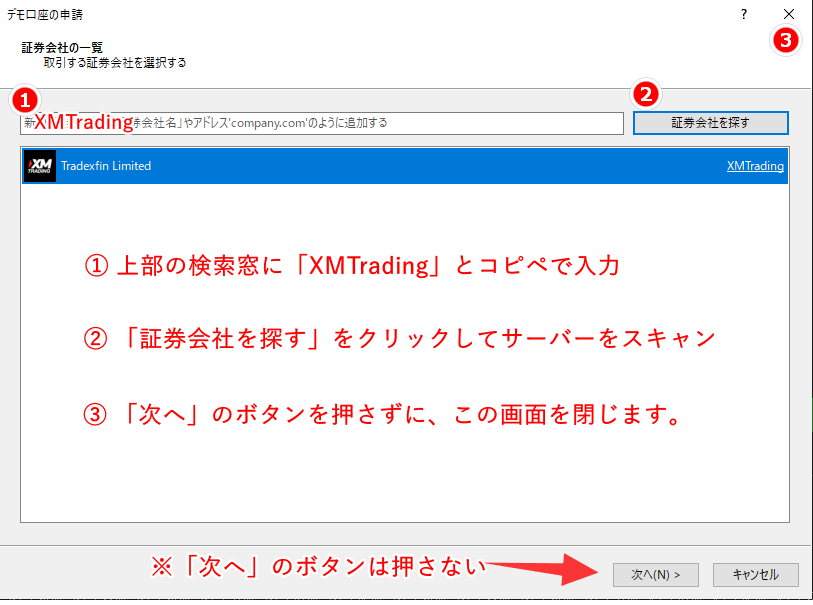Click the broker search input field
Image resolution: width=813 pixels, height=605 pixels.
pos(321,123)
